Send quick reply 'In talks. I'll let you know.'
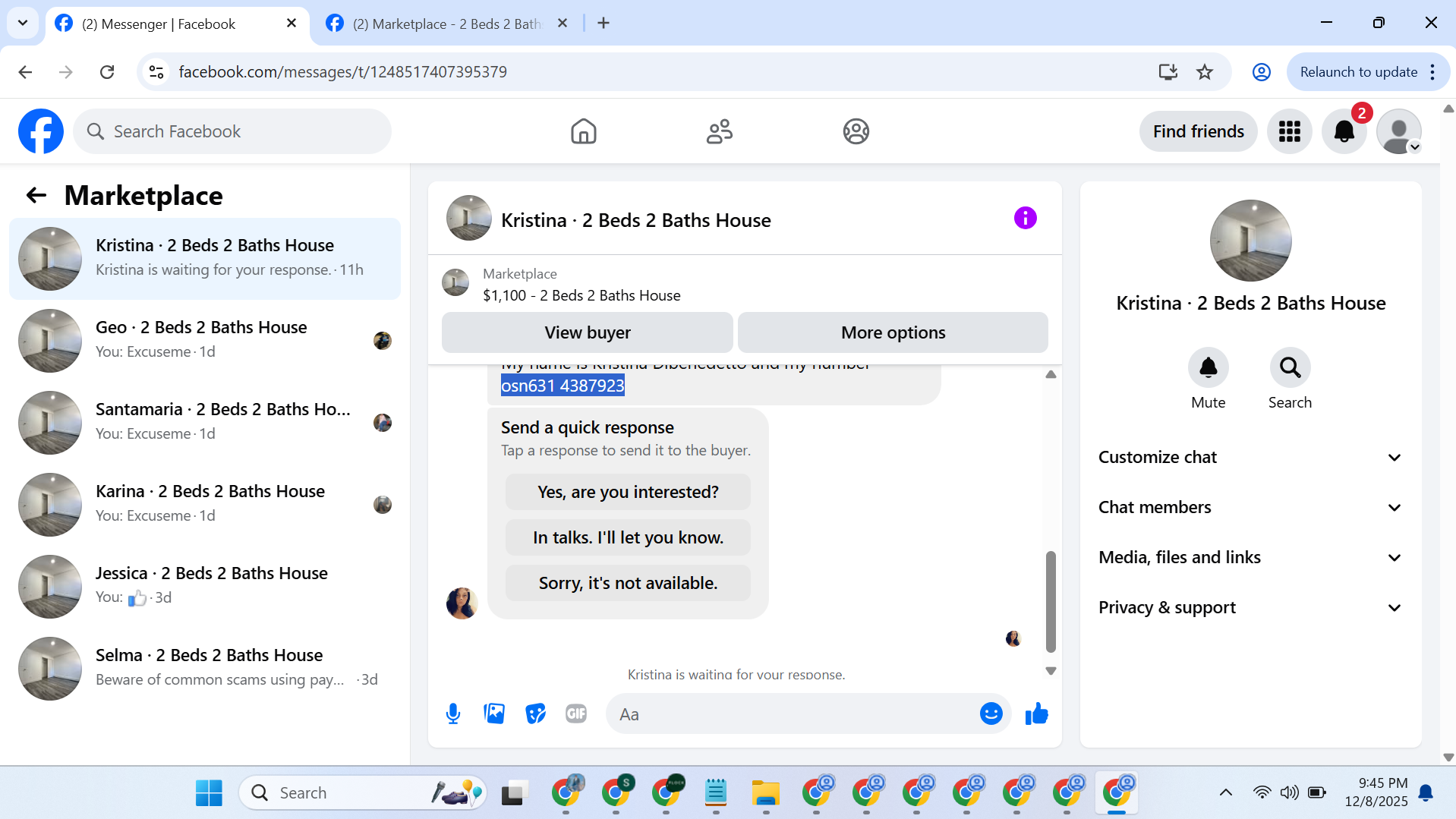This screenshot has width=1456, height=819. point(628,537)
